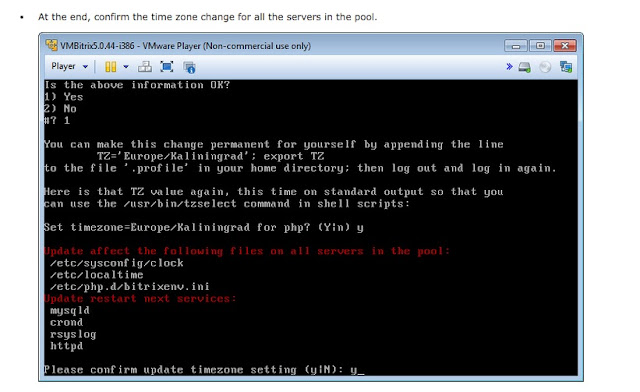This screenshot has width=640, height=392.
Task: Click the window title 'VMBitrix5.0.44-i386 - VMware Player'
Action: pos(185,46)
